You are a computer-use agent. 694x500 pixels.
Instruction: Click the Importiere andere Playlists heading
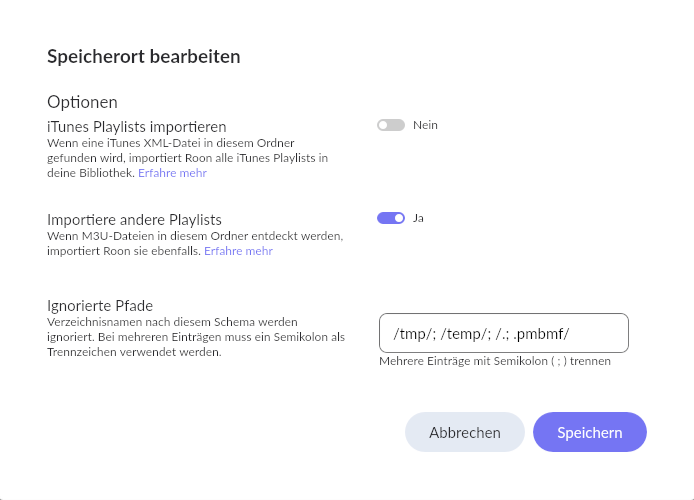[134, 219]
